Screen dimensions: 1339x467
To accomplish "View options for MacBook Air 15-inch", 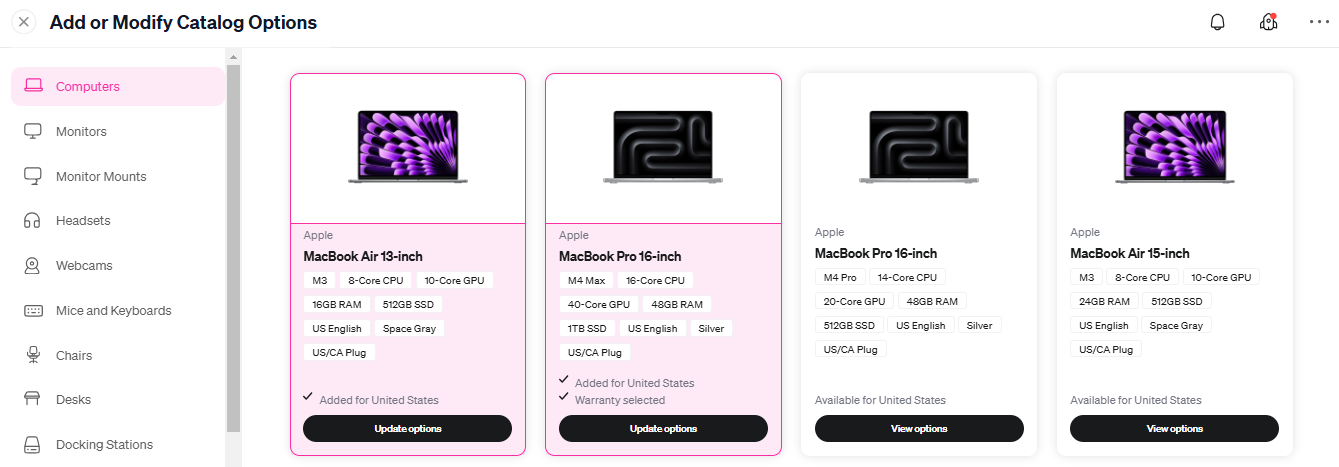I will (1174, 428).
